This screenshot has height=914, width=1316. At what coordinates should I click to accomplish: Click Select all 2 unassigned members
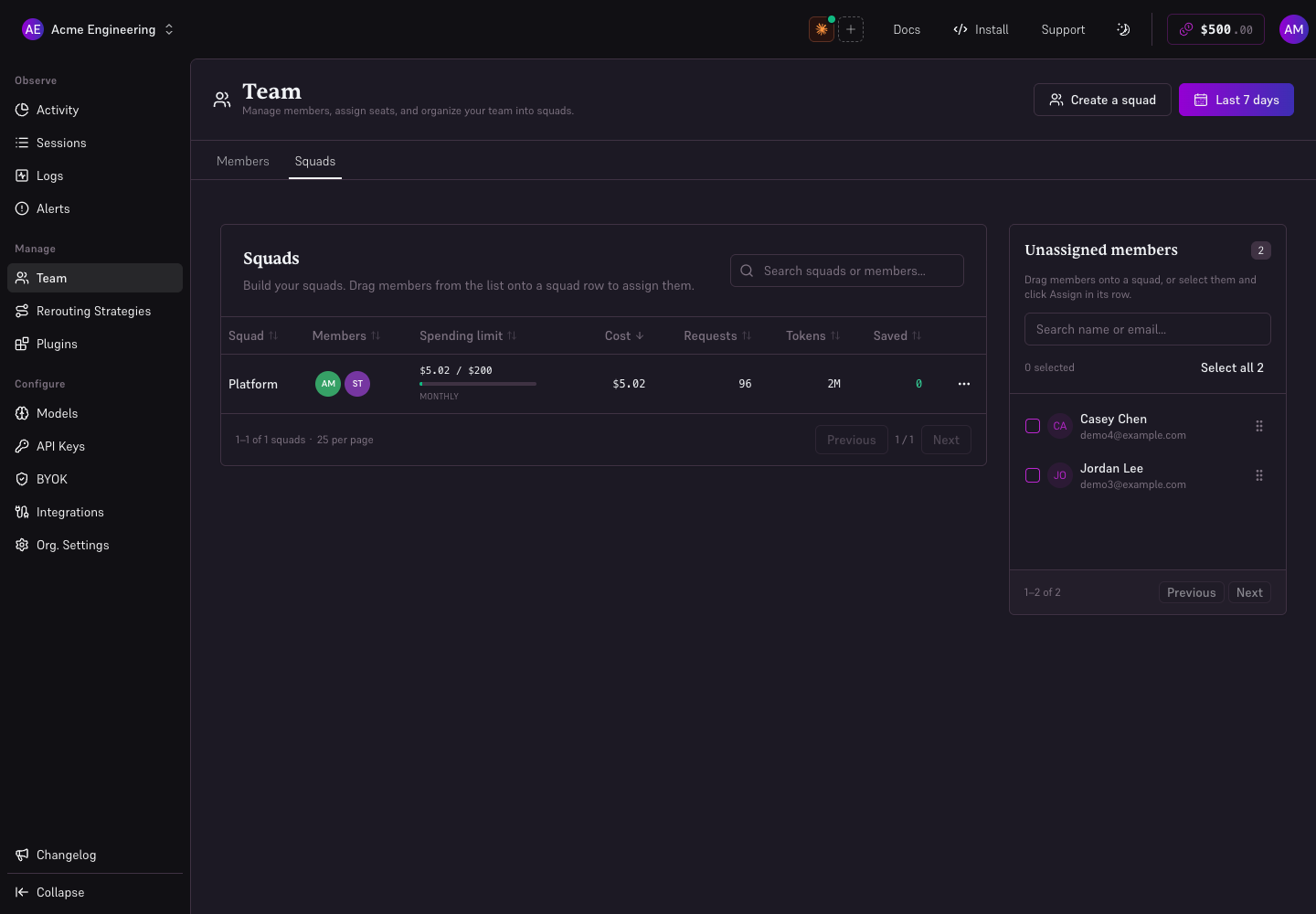point(1232,367)
